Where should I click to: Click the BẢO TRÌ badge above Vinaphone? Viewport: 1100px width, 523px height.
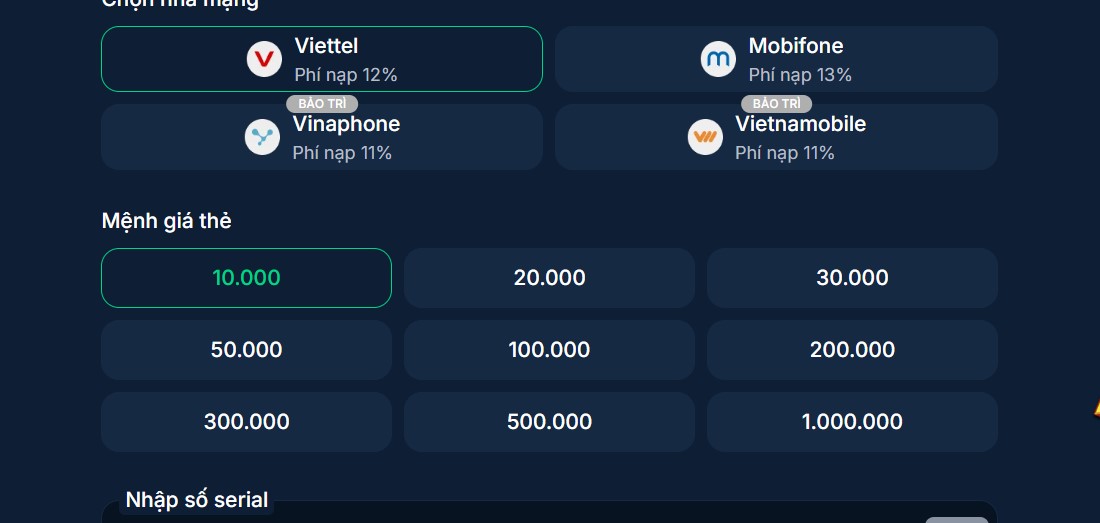coord(322,104)
